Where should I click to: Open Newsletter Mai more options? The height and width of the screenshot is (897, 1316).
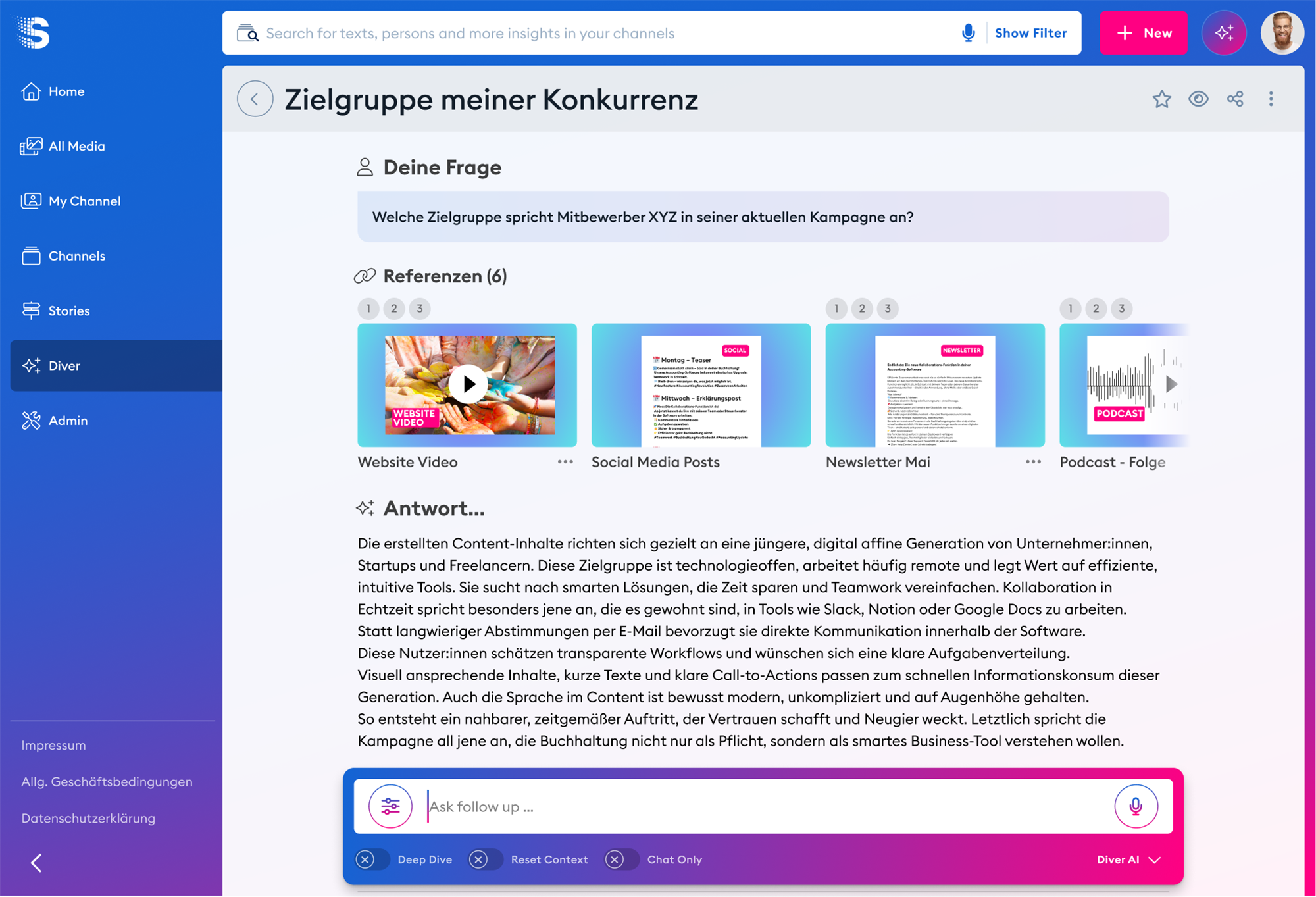point(1033,462)
